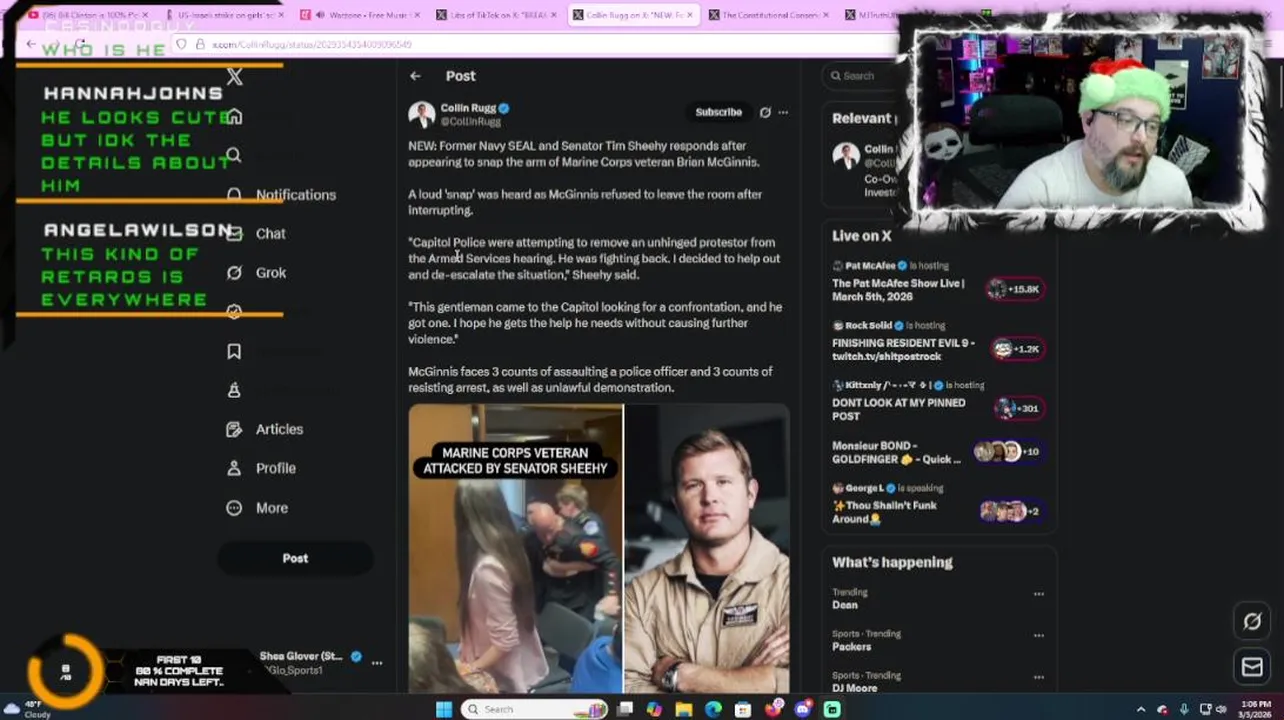Open the clock and date flyout
The height and width of the screenshot is (720, 1284).
click(1256, 710)
